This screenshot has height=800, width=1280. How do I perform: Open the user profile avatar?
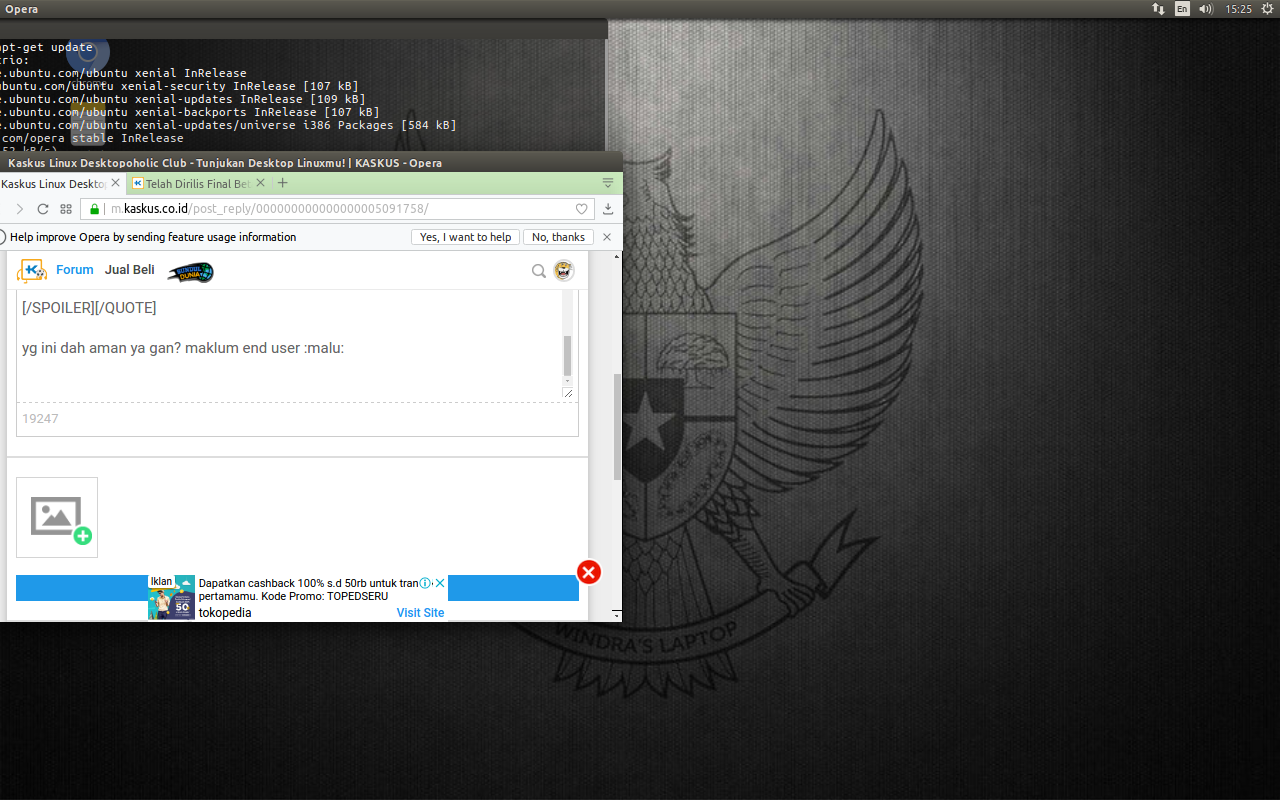point(564,270)
